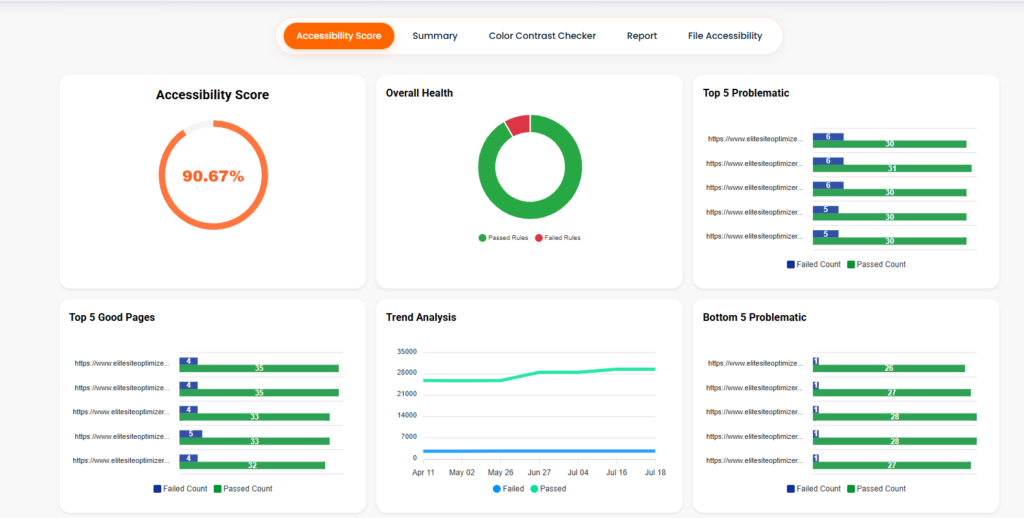1024x518 pixels.
Task: Open the Color Contrast Checker tab
Action: [x=542, y=36]
